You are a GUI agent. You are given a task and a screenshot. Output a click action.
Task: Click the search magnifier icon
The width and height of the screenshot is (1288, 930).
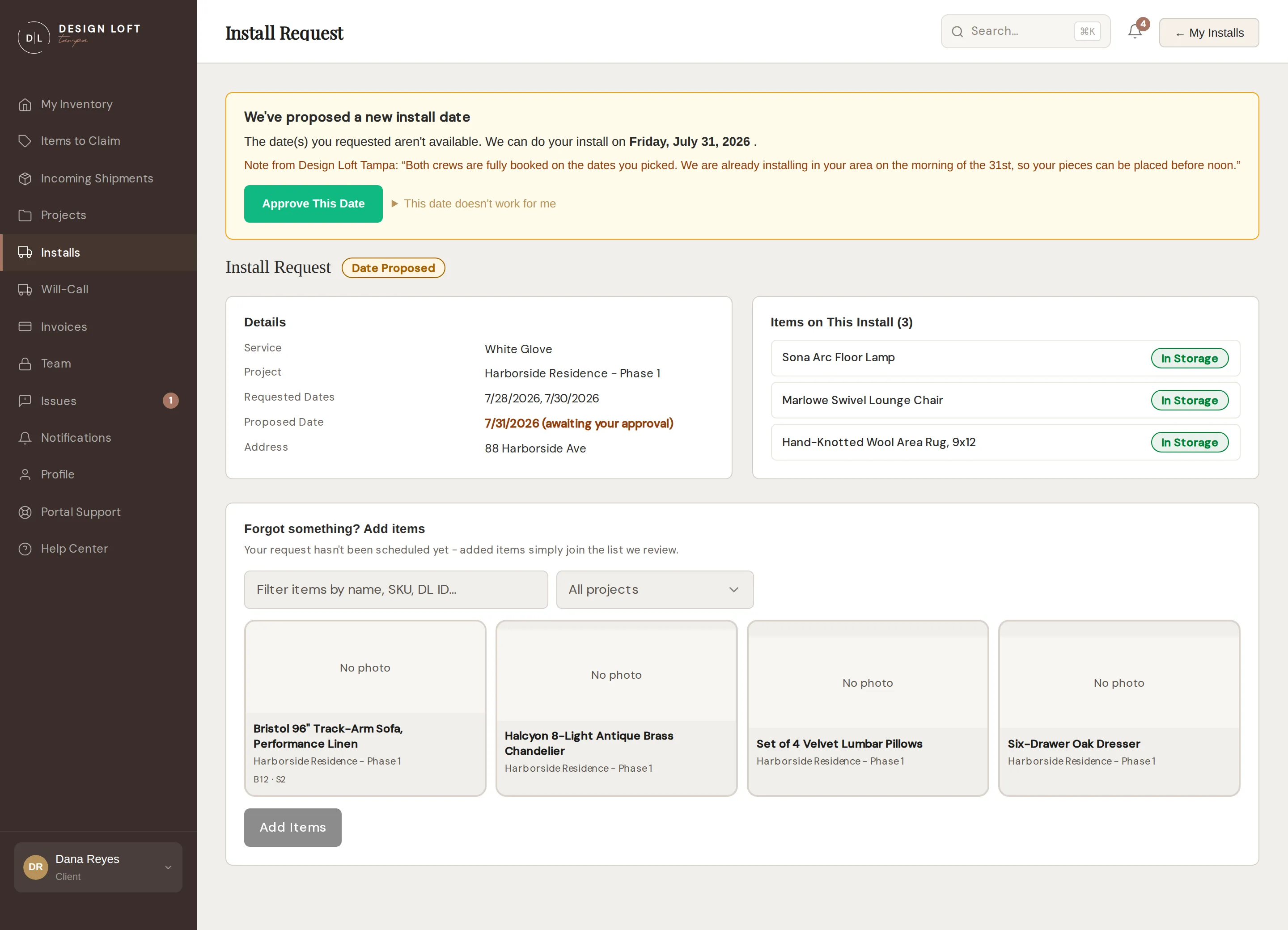pos(958,32)
